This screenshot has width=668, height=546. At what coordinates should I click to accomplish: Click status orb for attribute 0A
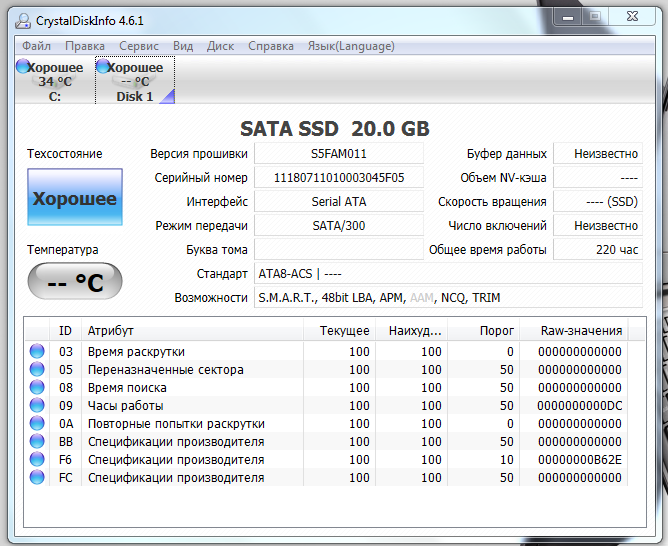point(37,423)
